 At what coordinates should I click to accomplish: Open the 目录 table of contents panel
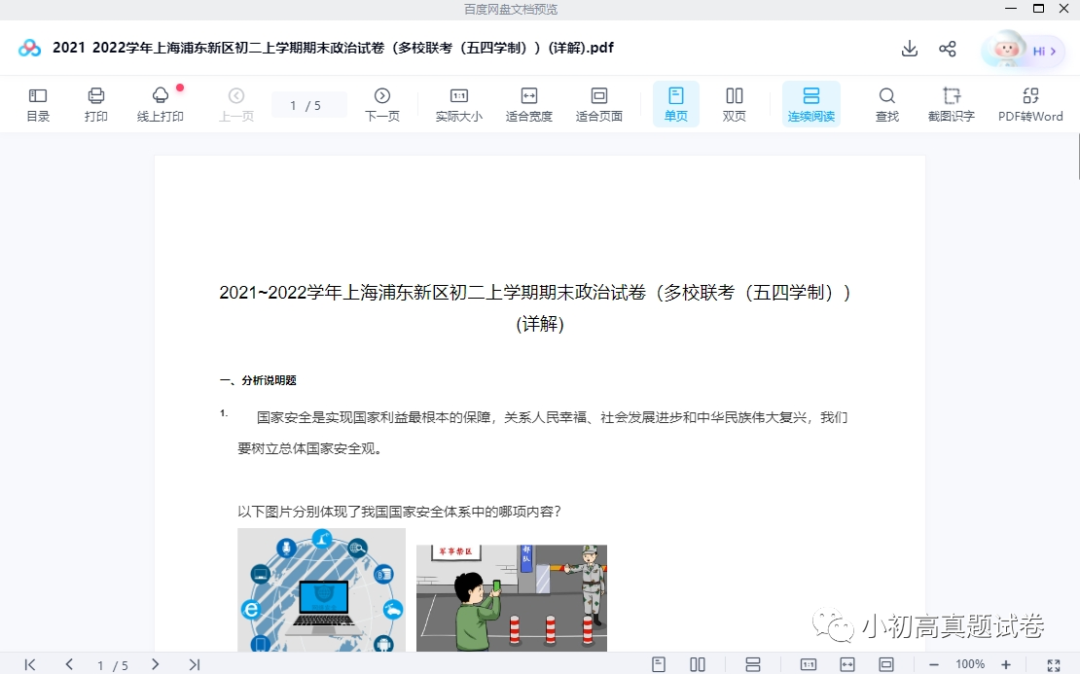(38, 104)
